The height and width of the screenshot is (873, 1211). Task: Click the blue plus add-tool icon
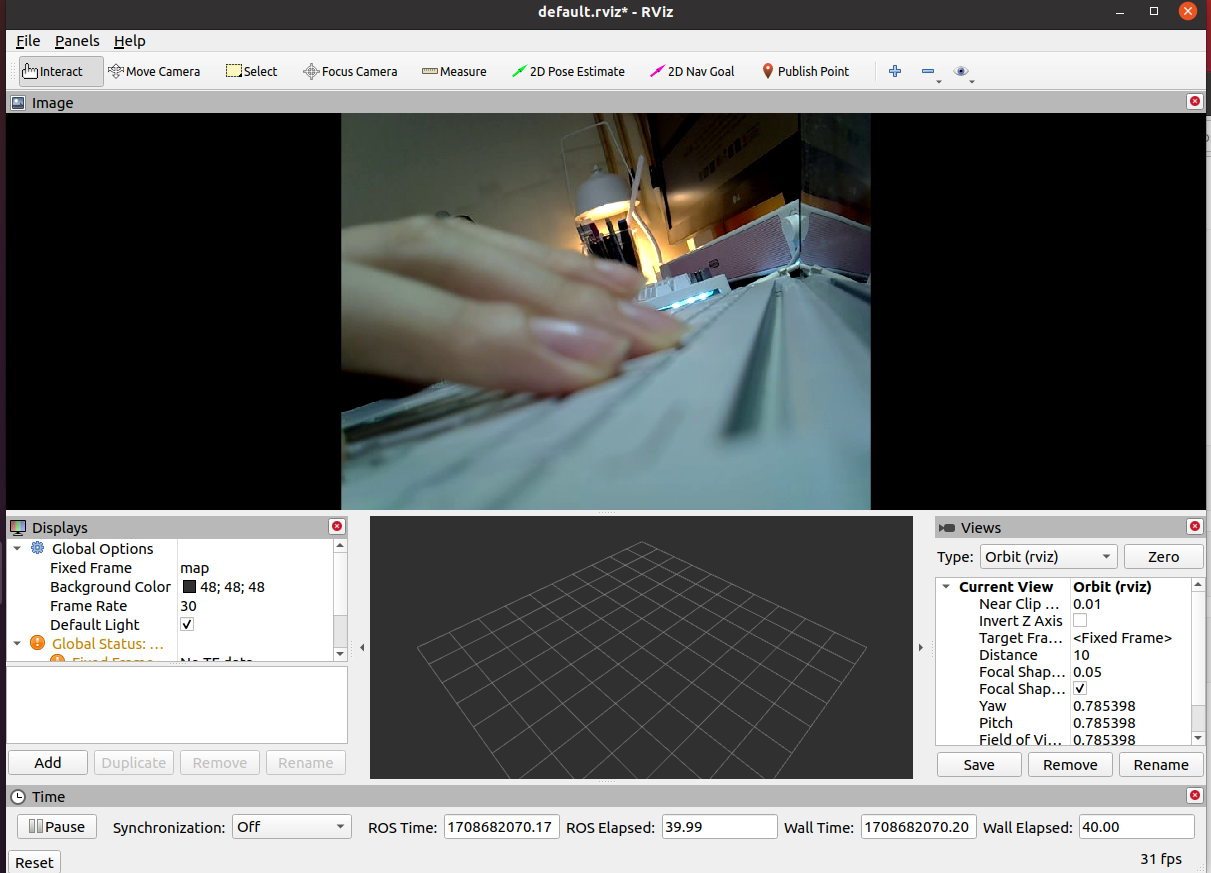(895, 71)
